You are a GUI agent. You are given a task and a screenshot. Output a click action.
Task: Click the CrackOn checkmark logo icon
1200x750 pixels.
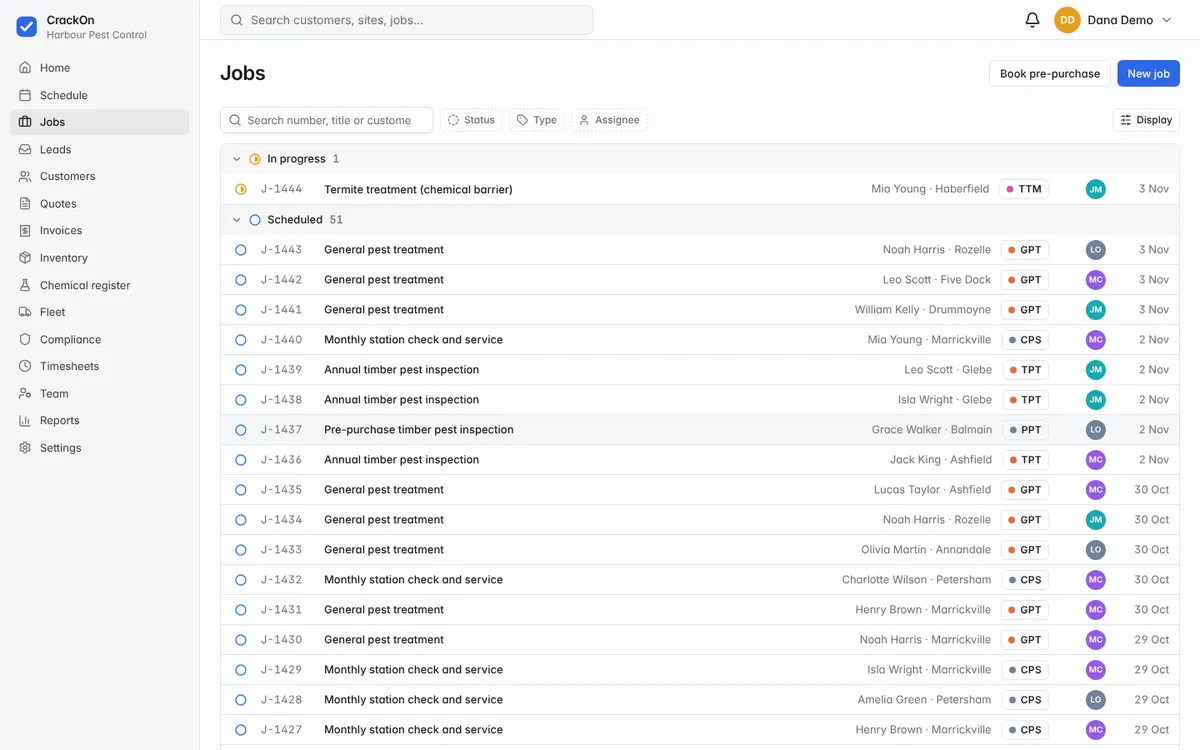coord(27,27)
